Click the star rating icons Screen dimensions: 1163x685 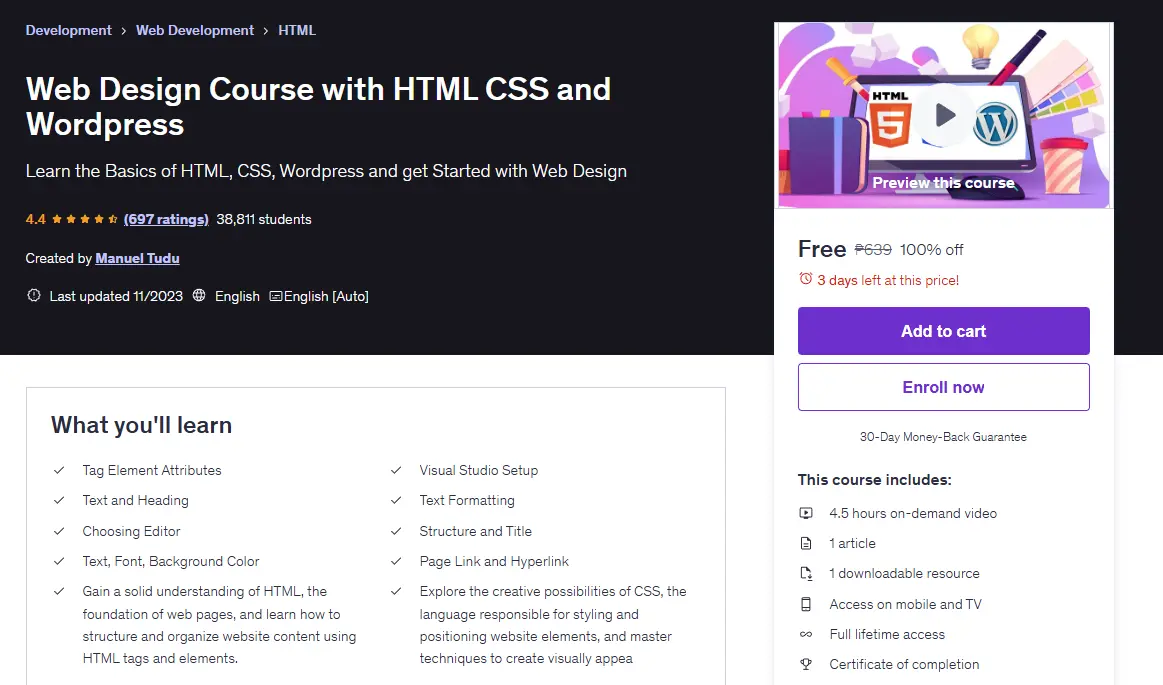pos(85,219)
